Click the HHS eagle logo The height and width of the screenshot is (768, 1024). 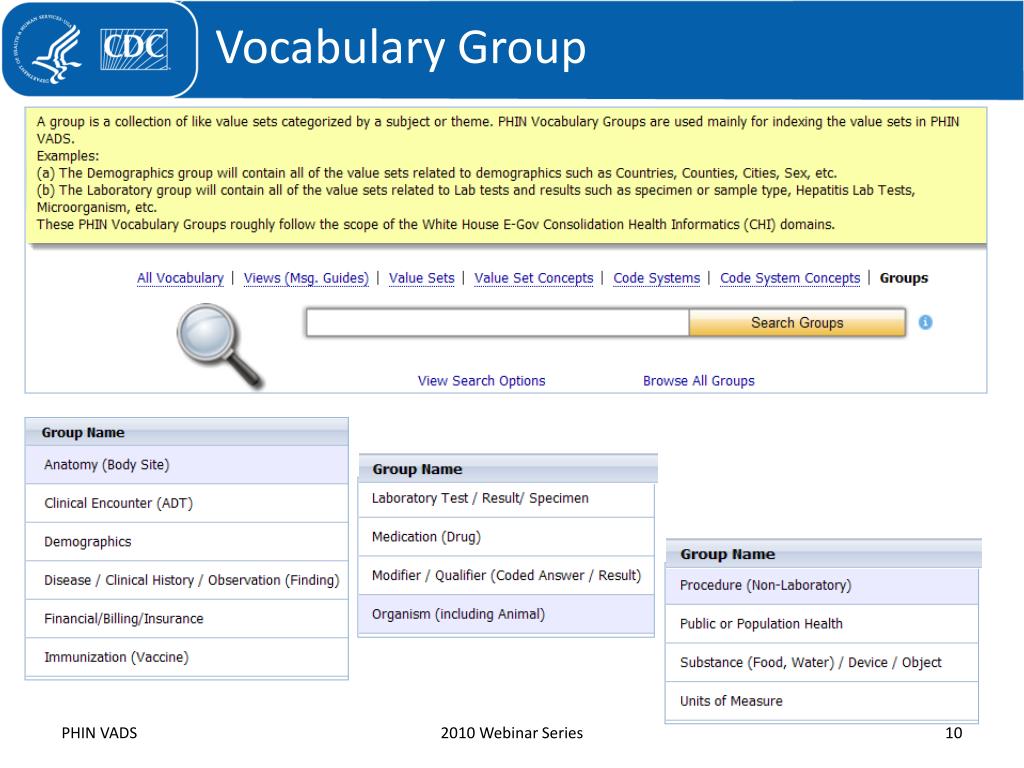(x=46, y=49)
